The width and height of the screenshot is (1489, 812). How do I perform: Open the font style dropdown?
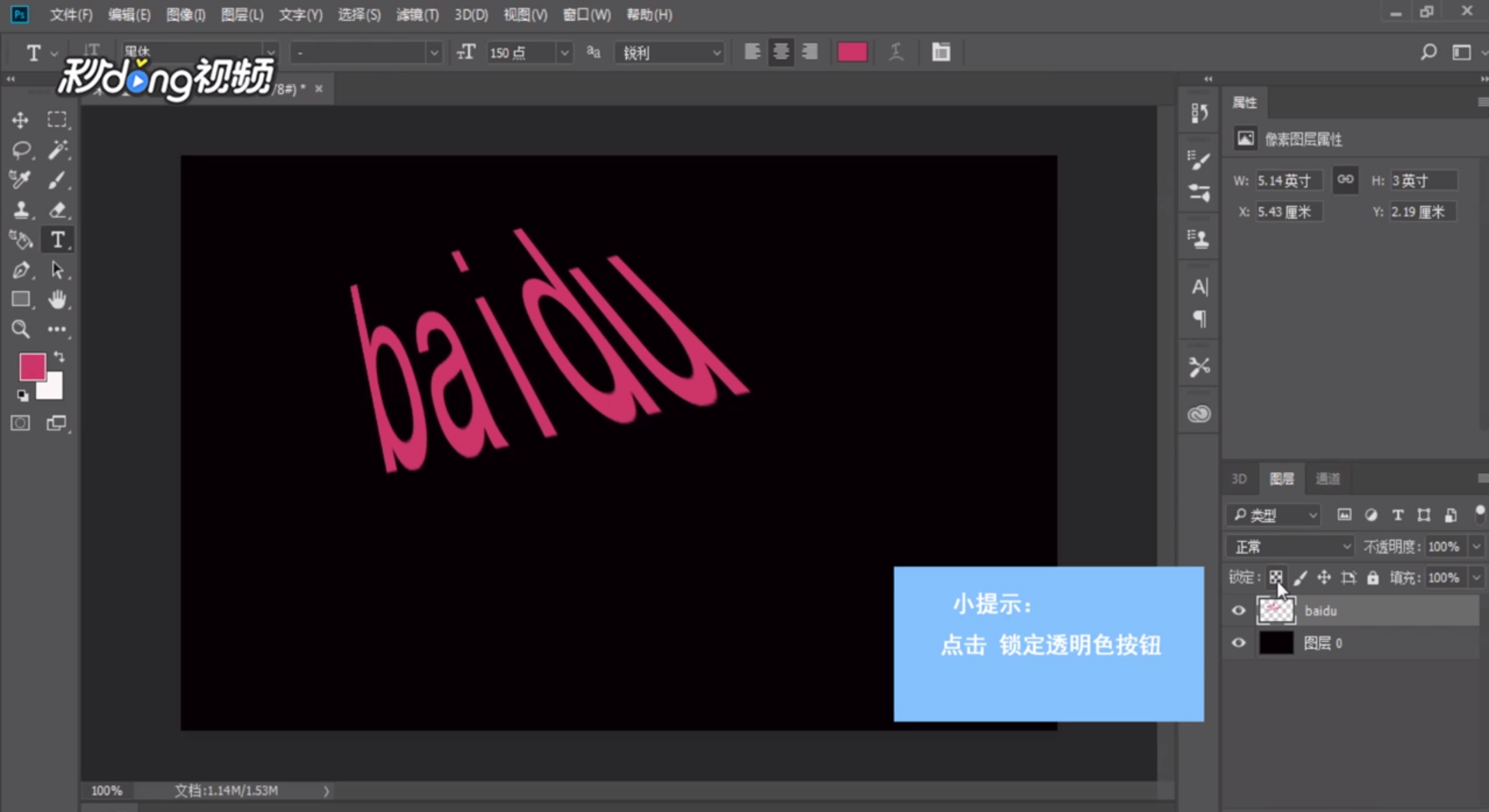click(x=434, y=53)
